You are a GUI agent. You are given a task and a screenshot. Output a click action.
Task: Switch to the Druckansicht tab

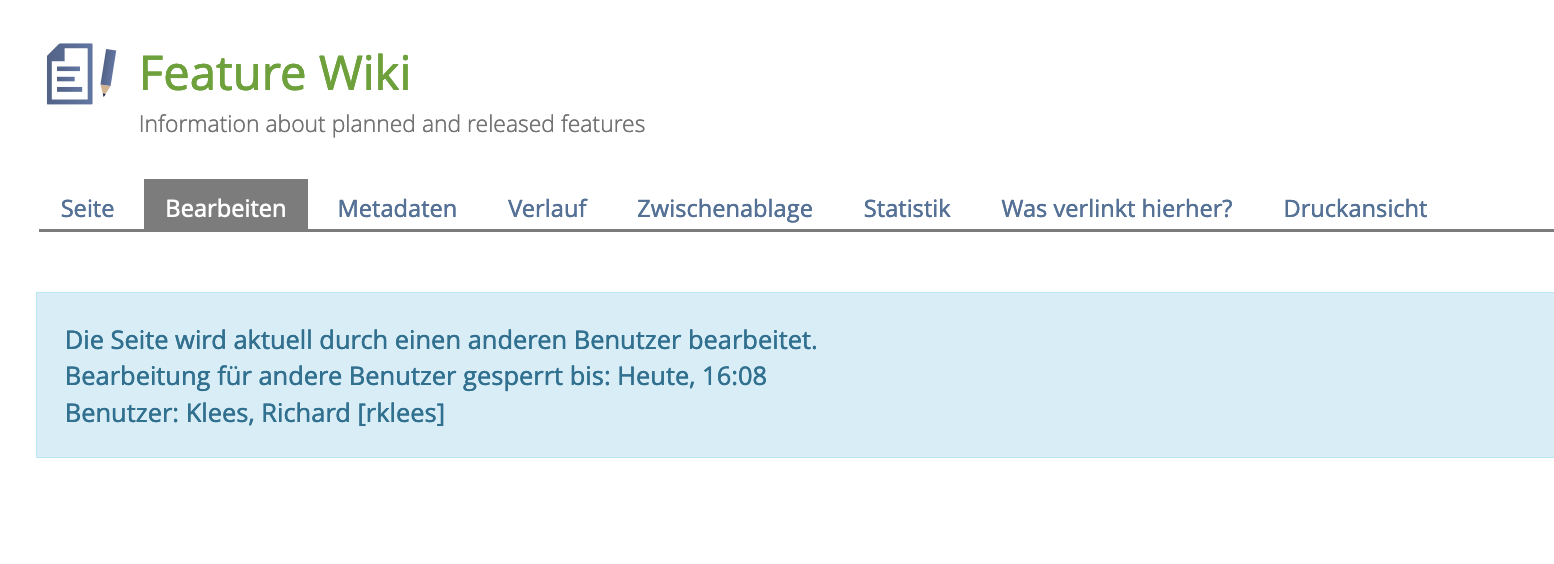tap(1355, 208)
